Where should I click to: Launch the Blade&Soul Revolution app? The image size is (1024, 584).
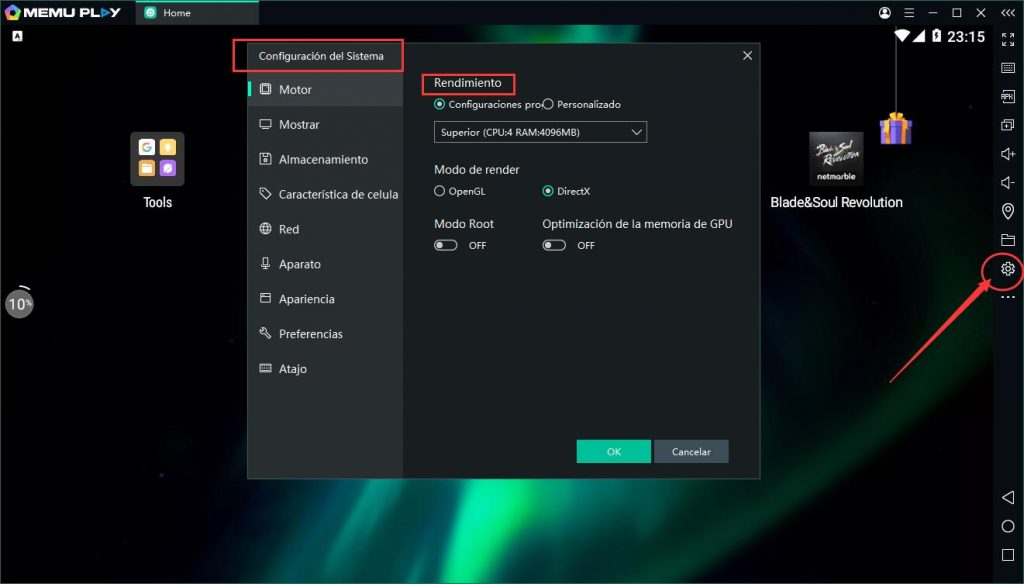tap(836, 158)
